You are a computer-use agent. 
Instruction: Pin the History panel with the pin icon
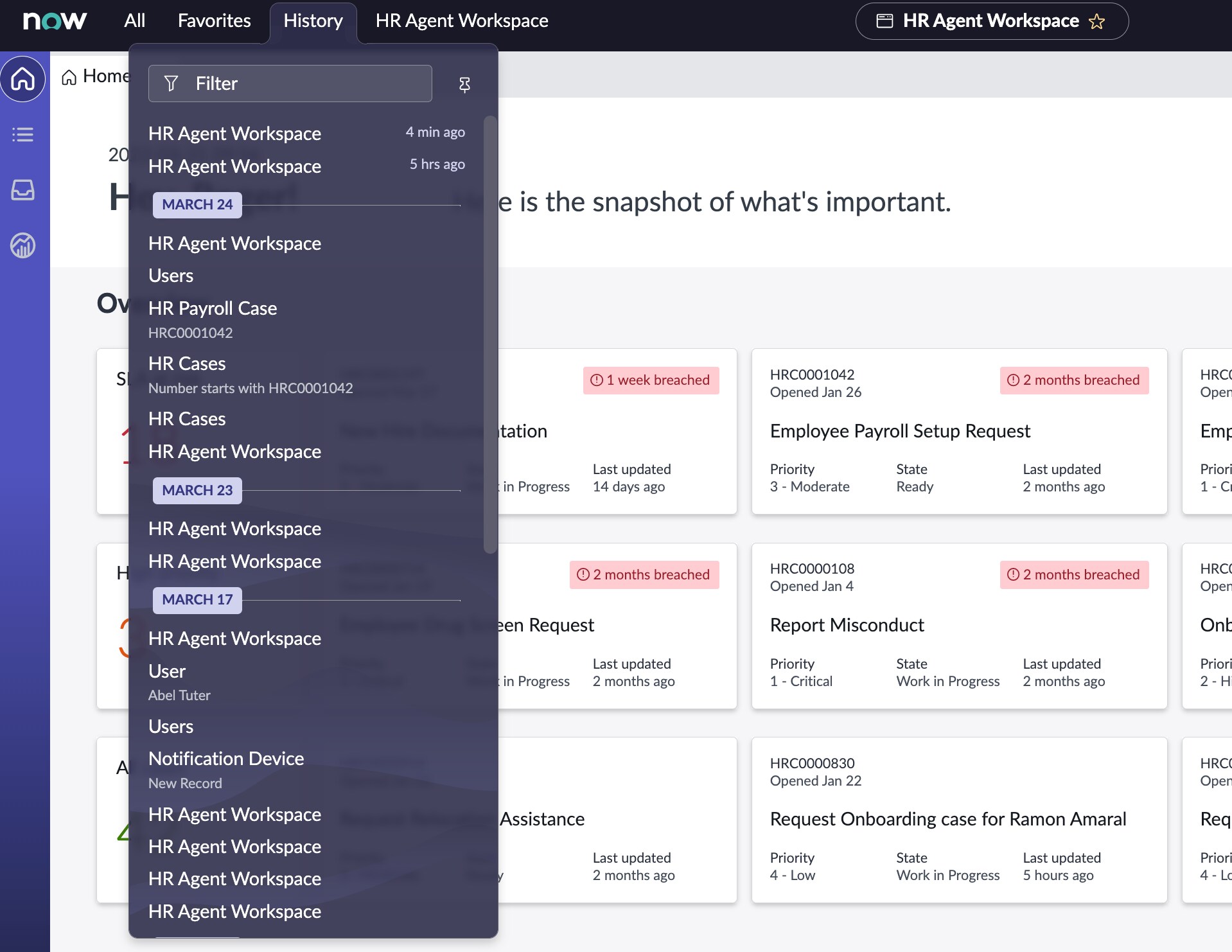[x=464, y=84]
